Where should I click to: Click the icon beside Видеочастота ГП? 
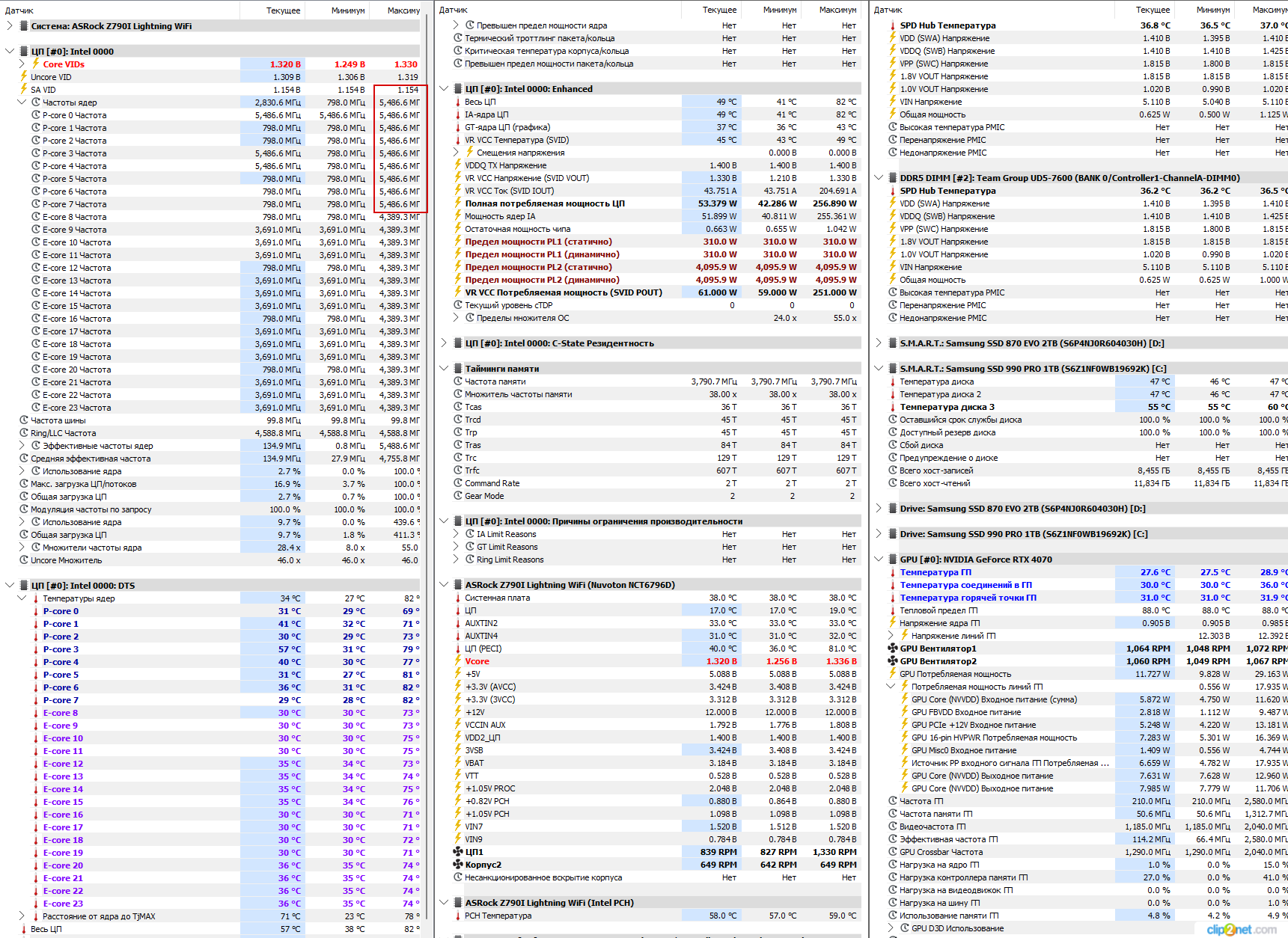tap(892, 826)
